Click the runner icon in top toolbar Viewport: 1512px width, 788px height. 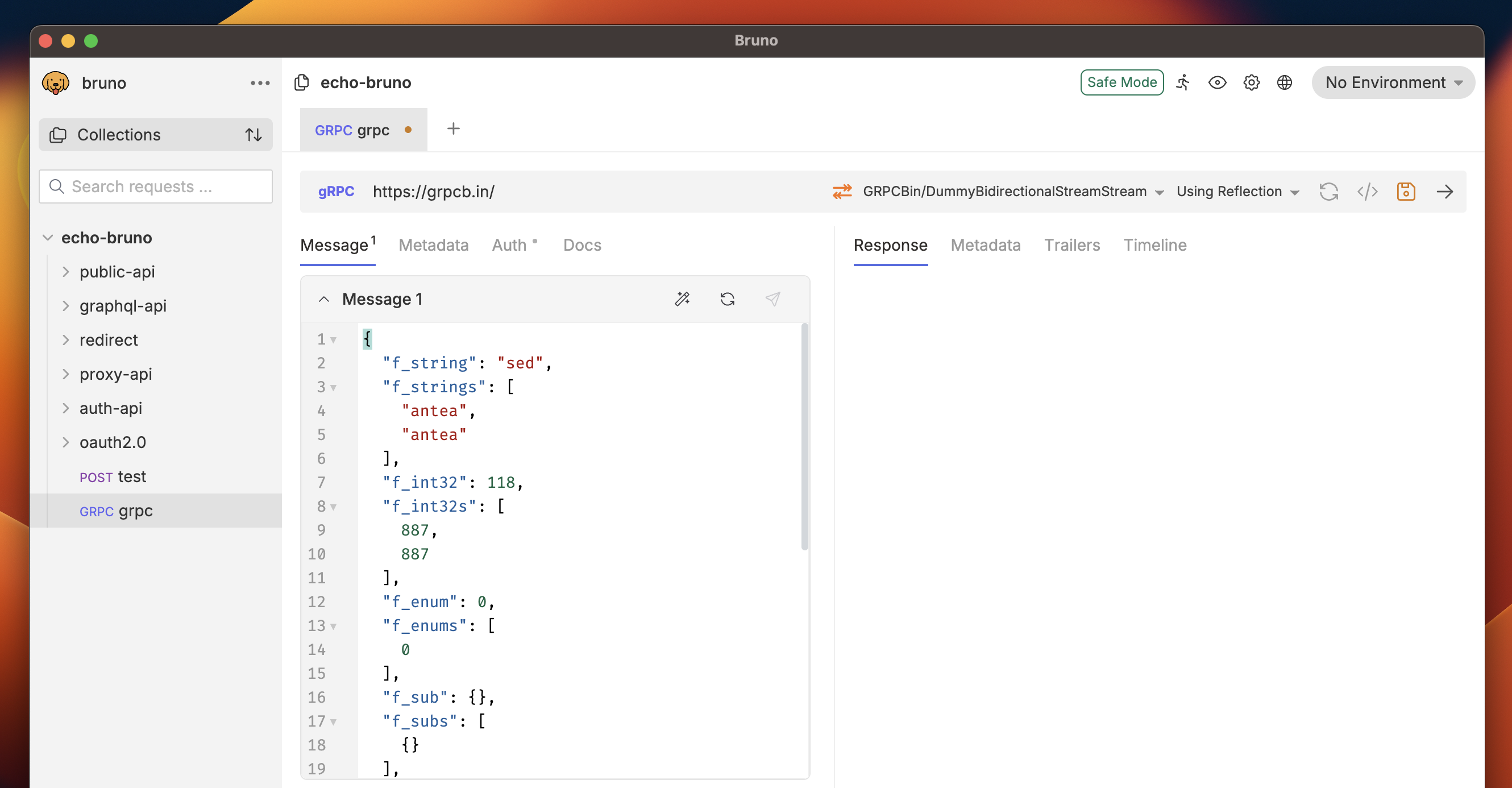(x=1183, y=82)
